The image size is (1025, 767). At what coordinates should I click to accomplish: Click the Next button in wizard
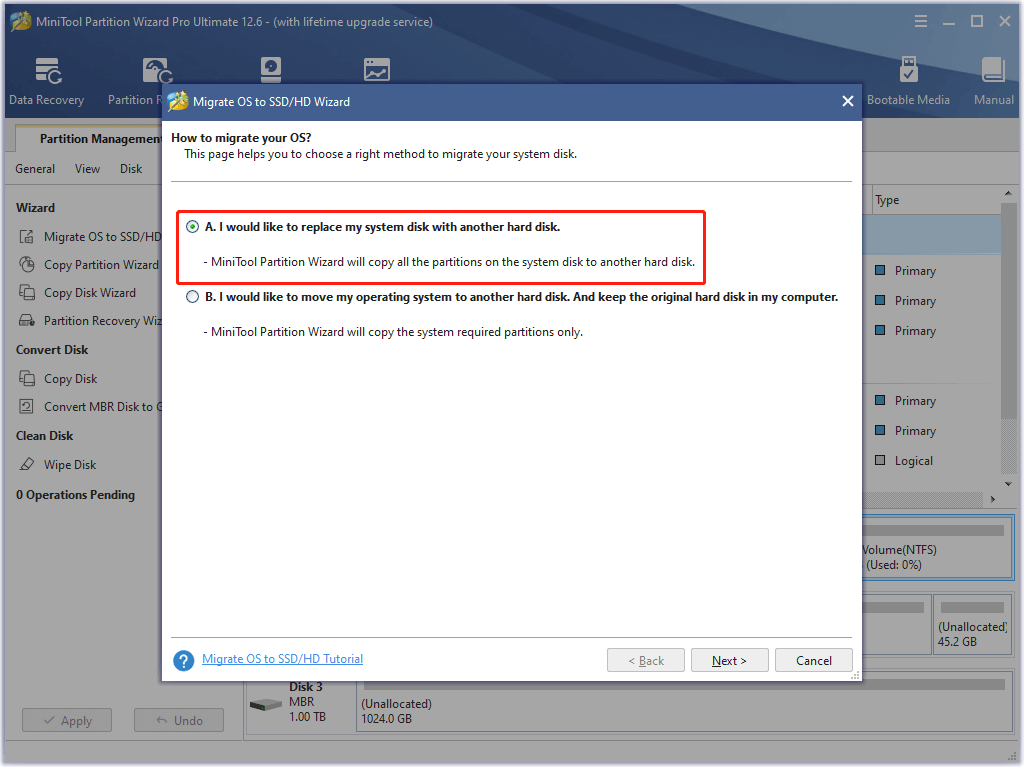[730, 660]
